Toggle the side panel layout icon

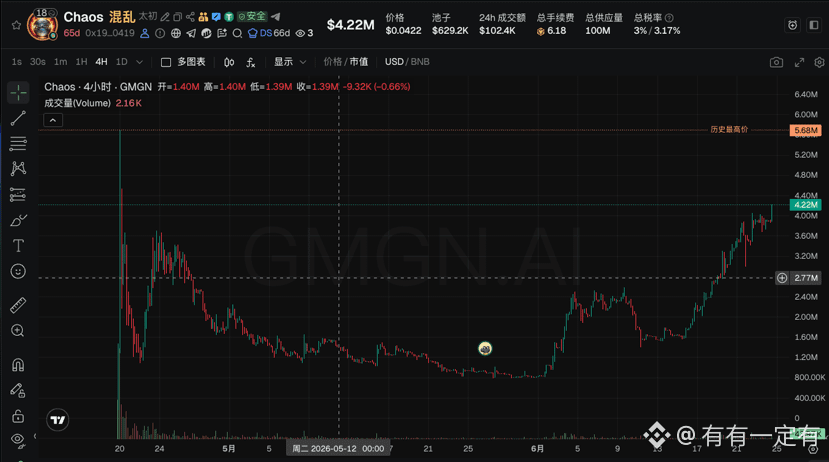814,25
